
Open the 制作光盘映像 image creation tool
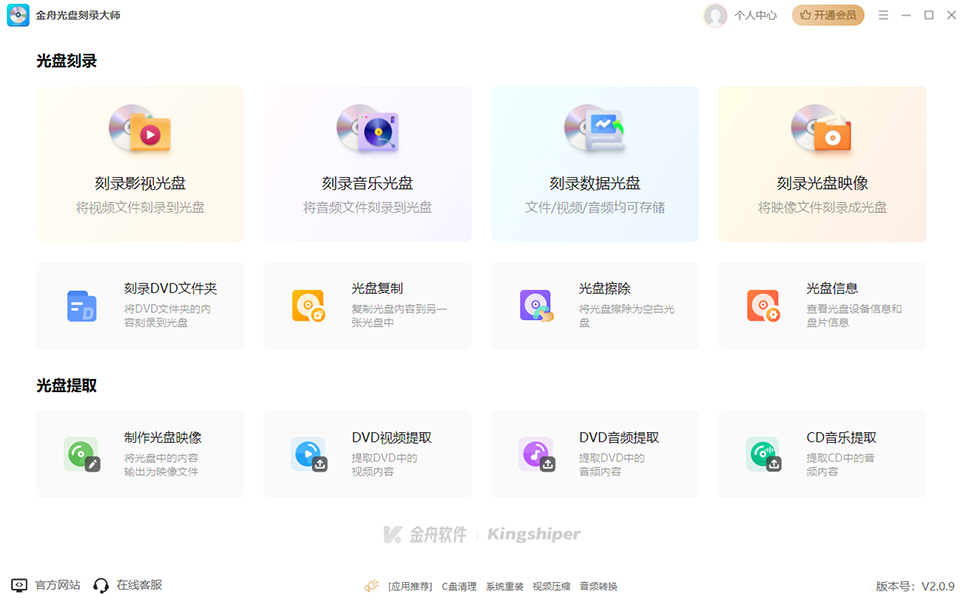pos(82,453)
